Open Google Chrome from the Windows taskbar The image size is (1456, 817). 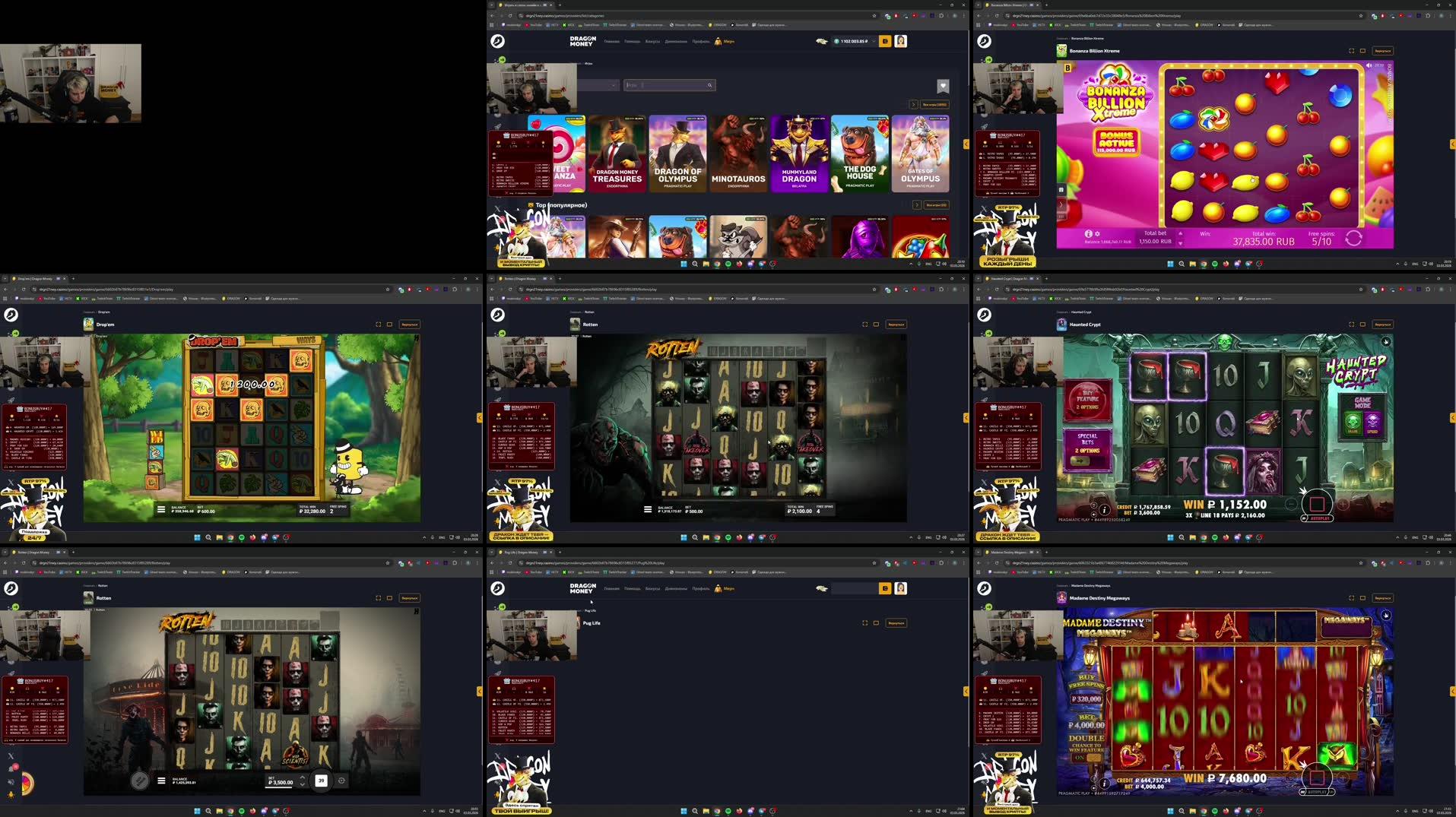tap(717, 812)
